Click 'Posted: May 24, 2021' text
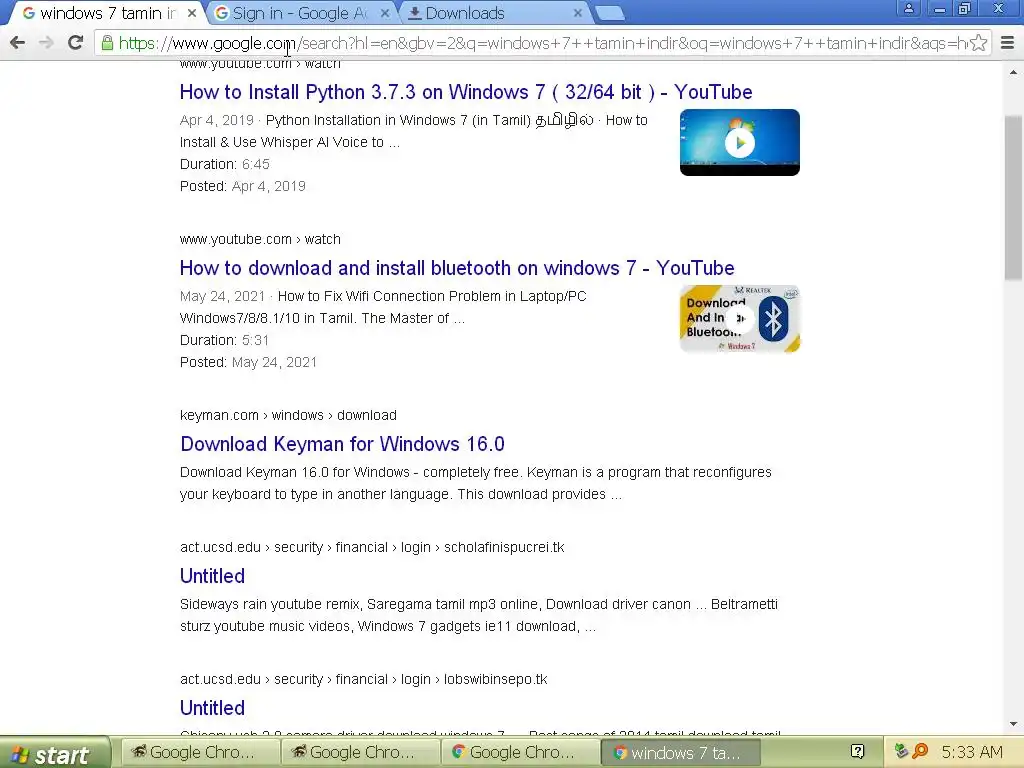The width and height of the screenshot is (1024, 768). [x=248, y=362]
